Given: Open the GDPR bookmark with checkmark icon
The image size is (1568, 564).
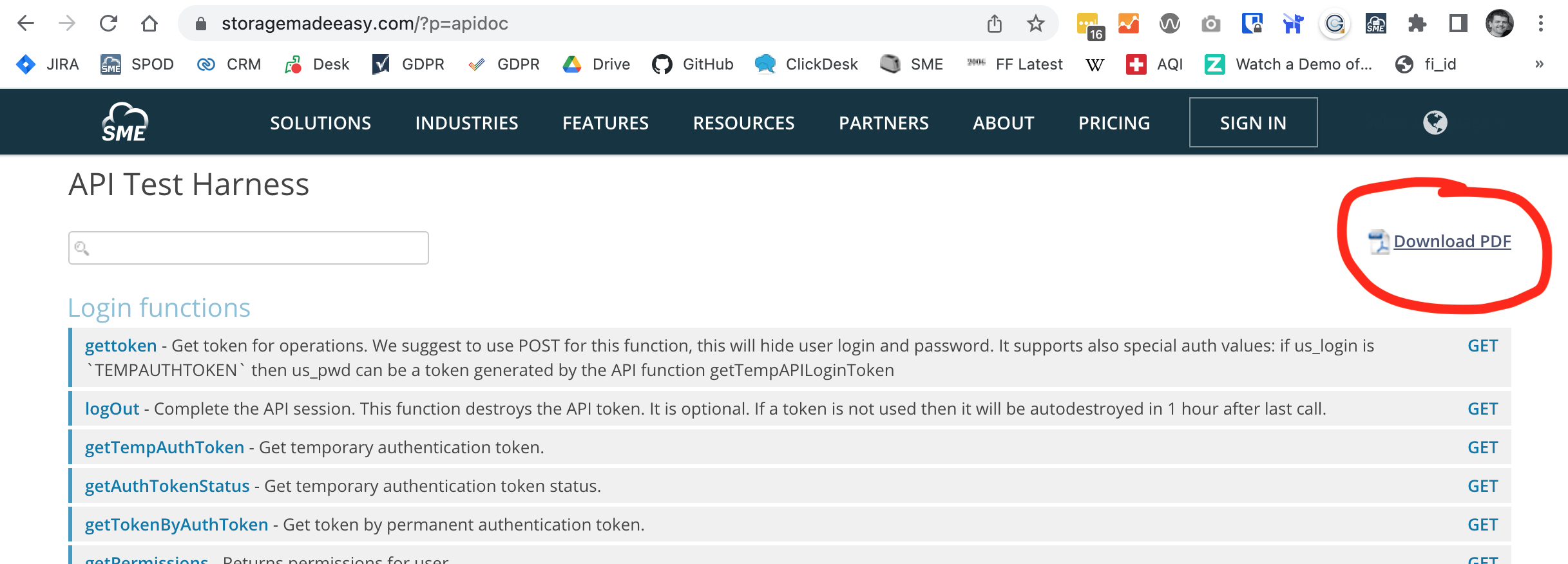Looking at the screenshot, I should 504,64.
